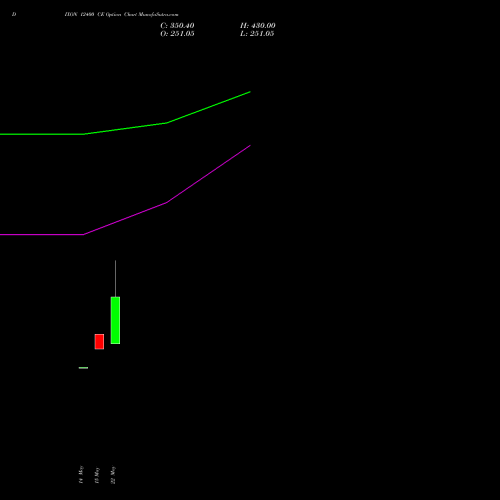
Task: Click the CE Options Chart title text
Action: [x=122, y=14]
